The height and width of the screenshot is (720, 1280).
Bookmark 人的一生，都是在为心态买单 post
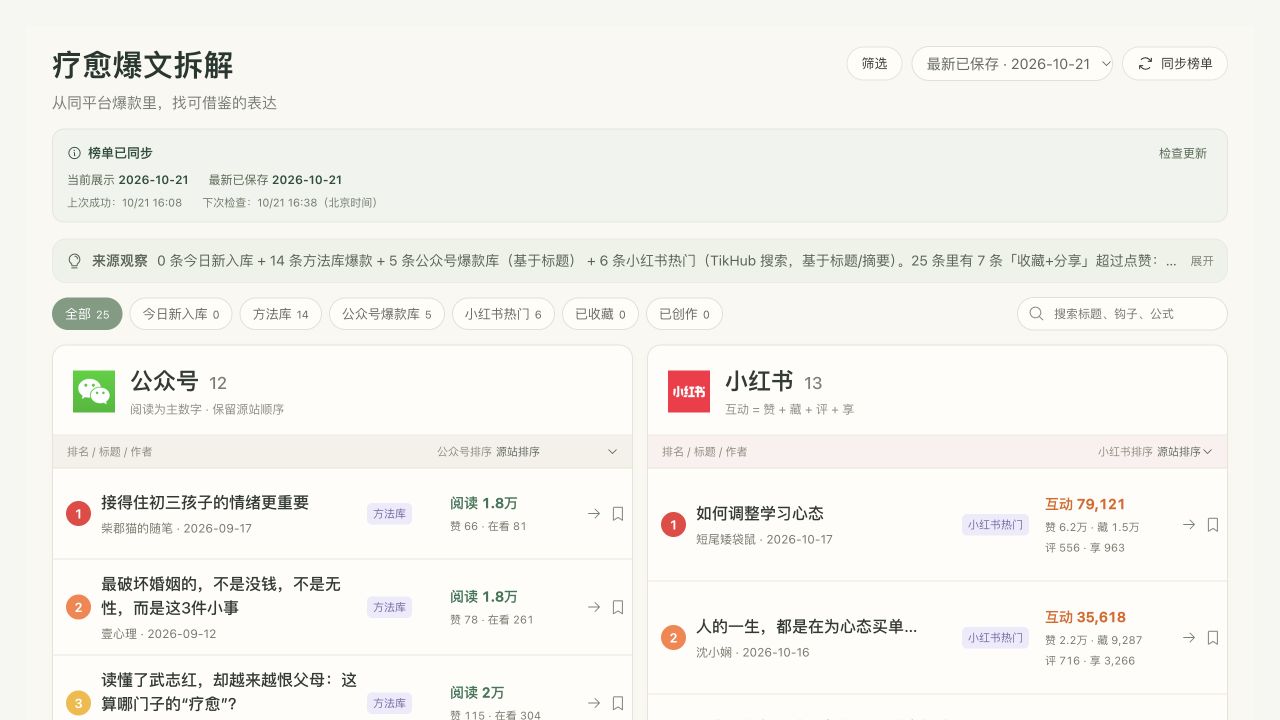point(1213,637)
